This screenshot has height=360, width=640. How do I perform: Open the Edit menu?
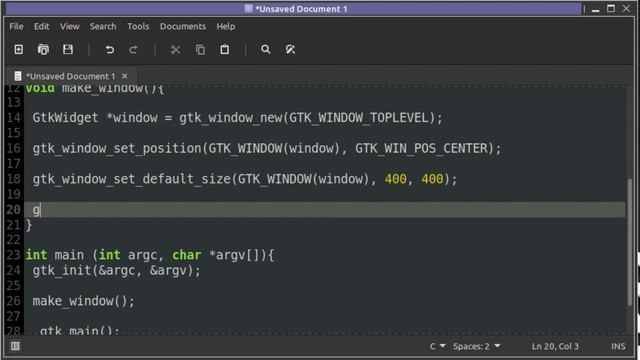tap(42, 27)
